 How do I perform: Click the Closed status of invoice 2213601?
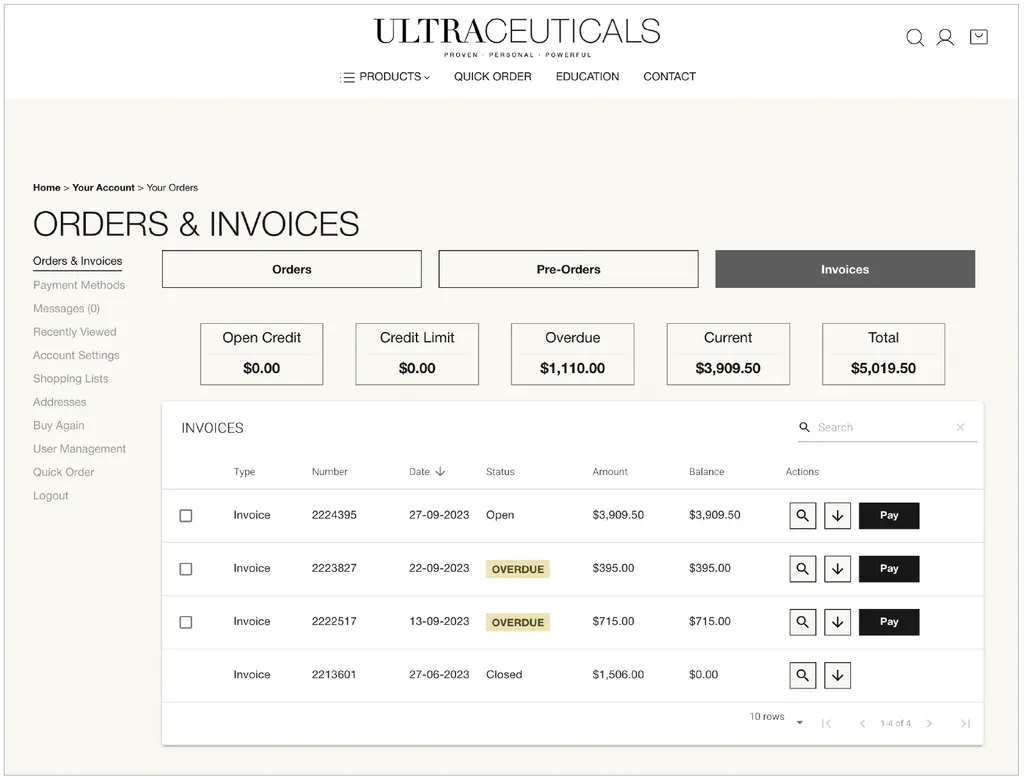pyautogui.click(x=504, y=674)
